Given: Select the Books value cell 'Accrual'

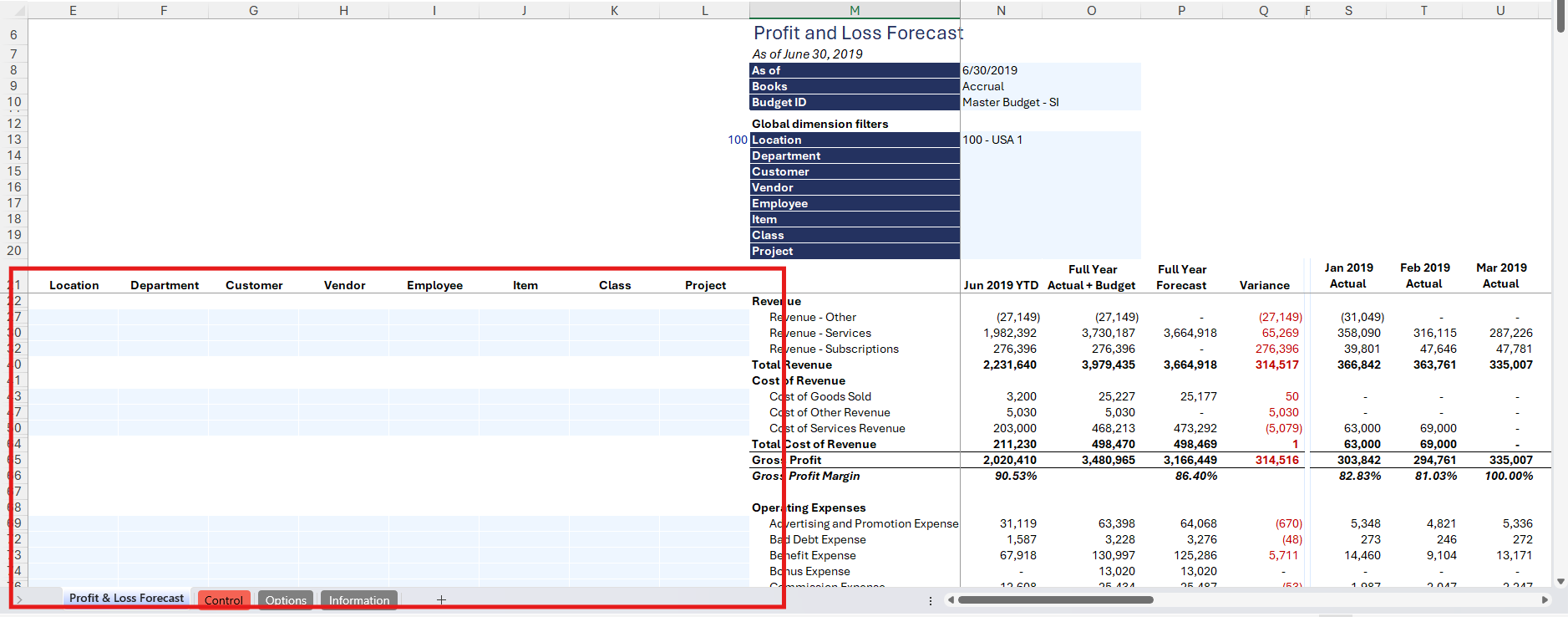Looking at the screenshot, I should pos(983,86).
